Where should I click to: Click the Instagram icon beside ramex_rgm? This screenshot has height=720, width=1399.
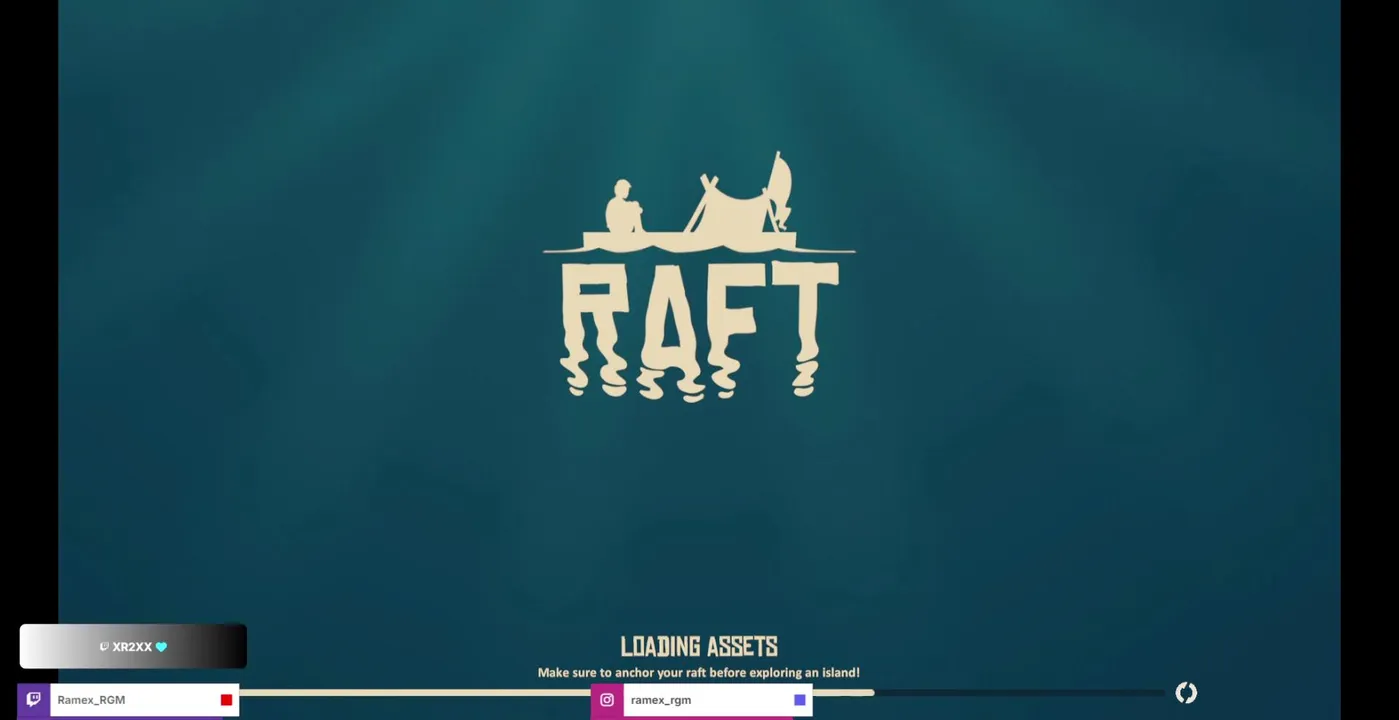[x=607, y=700]
